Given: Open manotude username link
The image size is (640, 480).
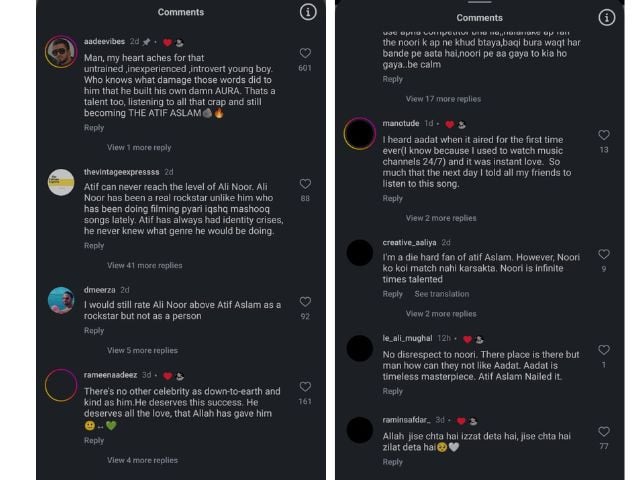Looking at the screenshot, I should coord(401,124).
